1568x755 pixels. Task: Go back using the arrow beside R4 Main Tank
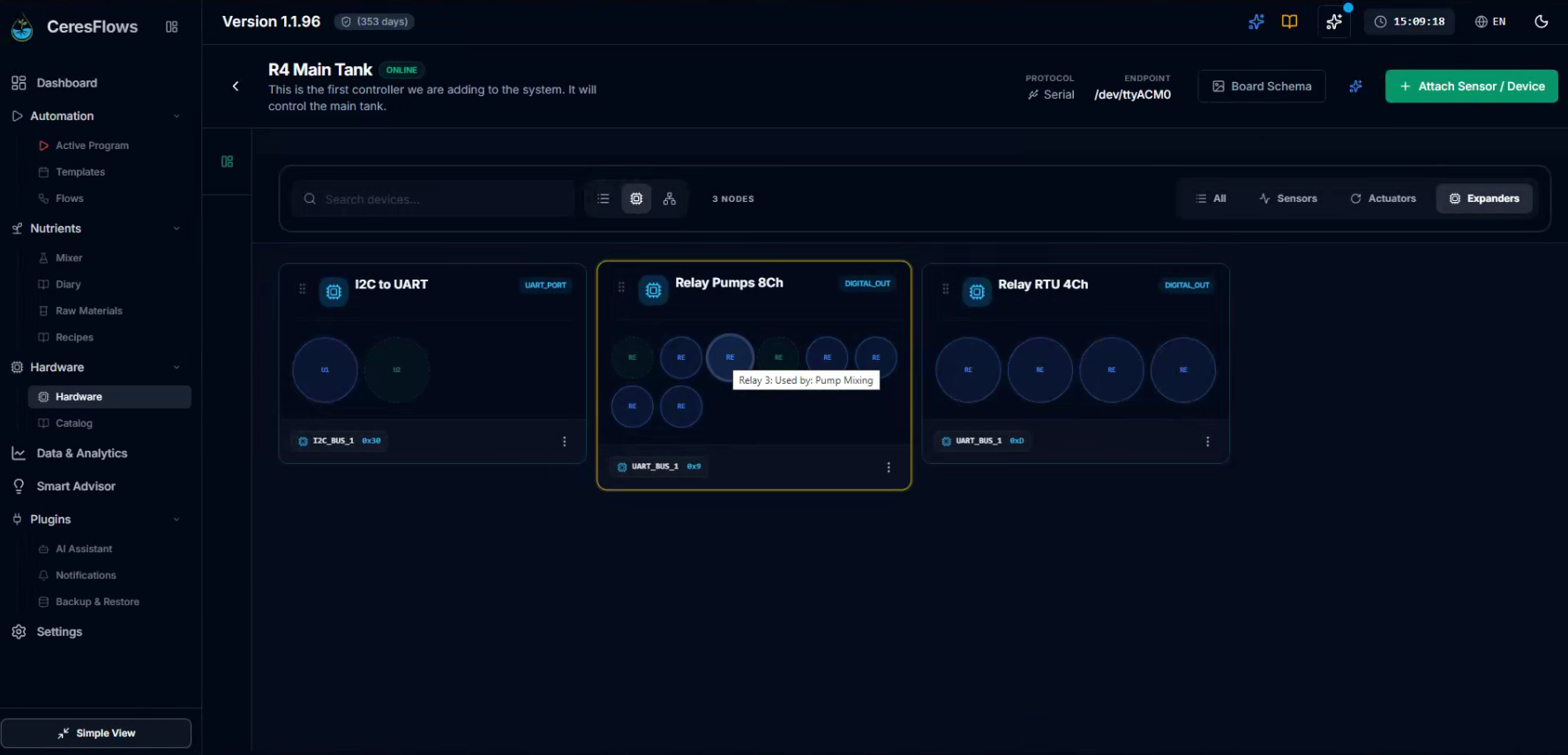click(236, 86)
